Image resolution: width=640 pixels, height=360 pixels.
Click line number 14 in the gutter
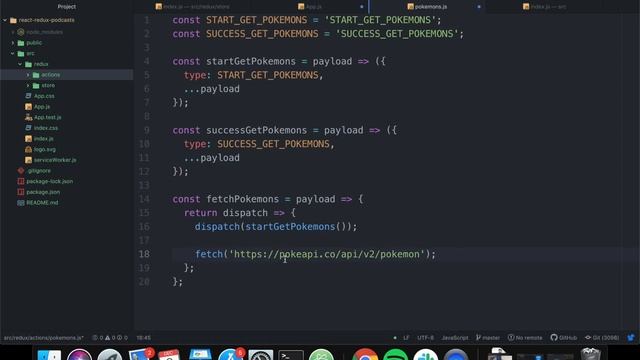pos(144,199)
